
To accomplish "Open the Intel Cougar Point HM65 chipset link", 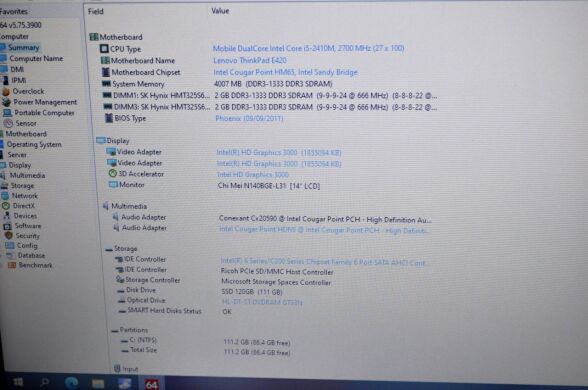I will [x=285, y=72].
